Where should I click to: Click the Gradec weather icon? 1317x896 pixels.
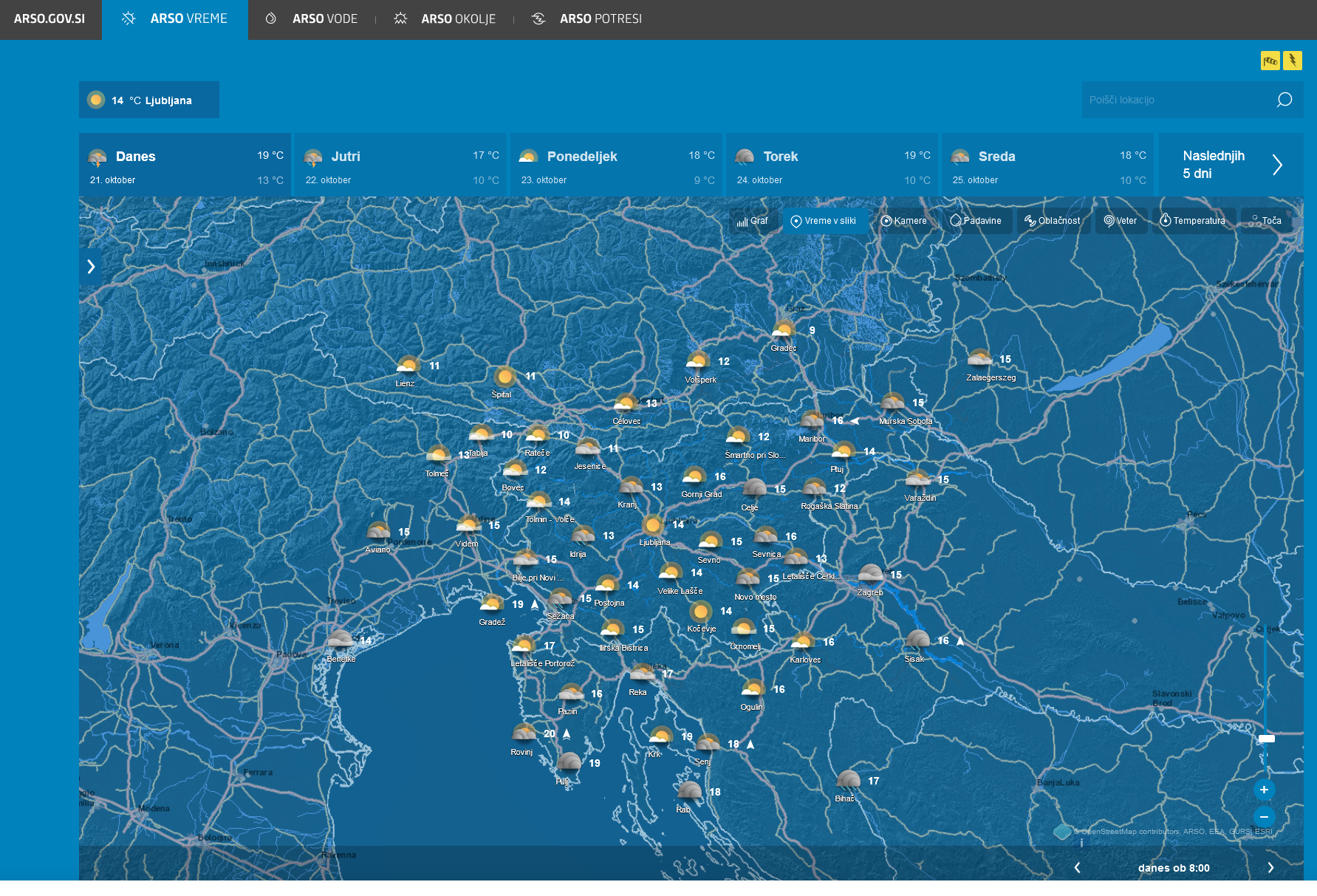click(x=784, y=330)
